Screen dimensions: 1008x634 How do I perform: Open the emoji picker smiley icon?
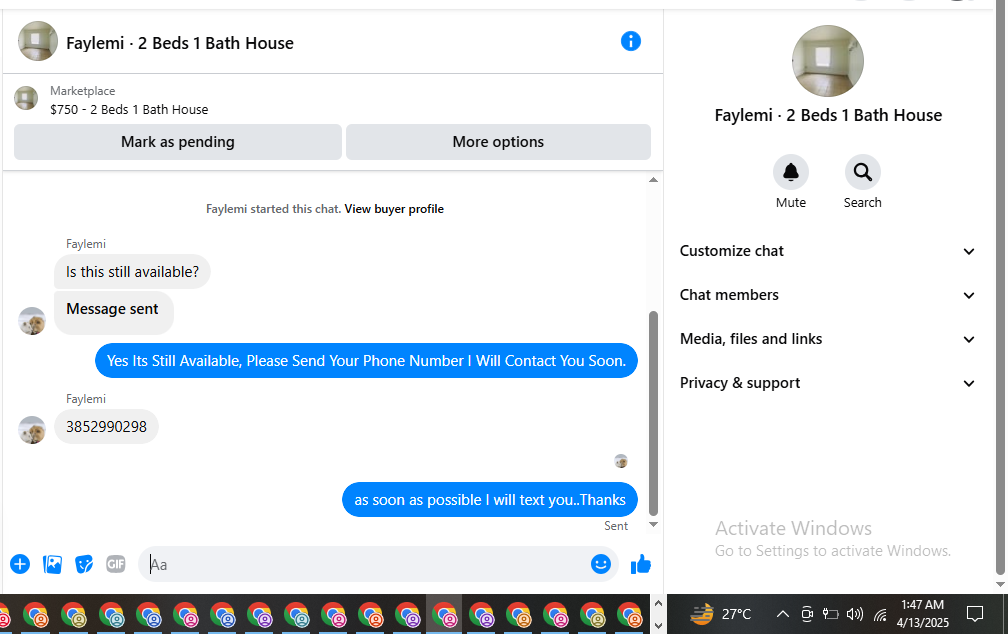(x=600, y=564)
